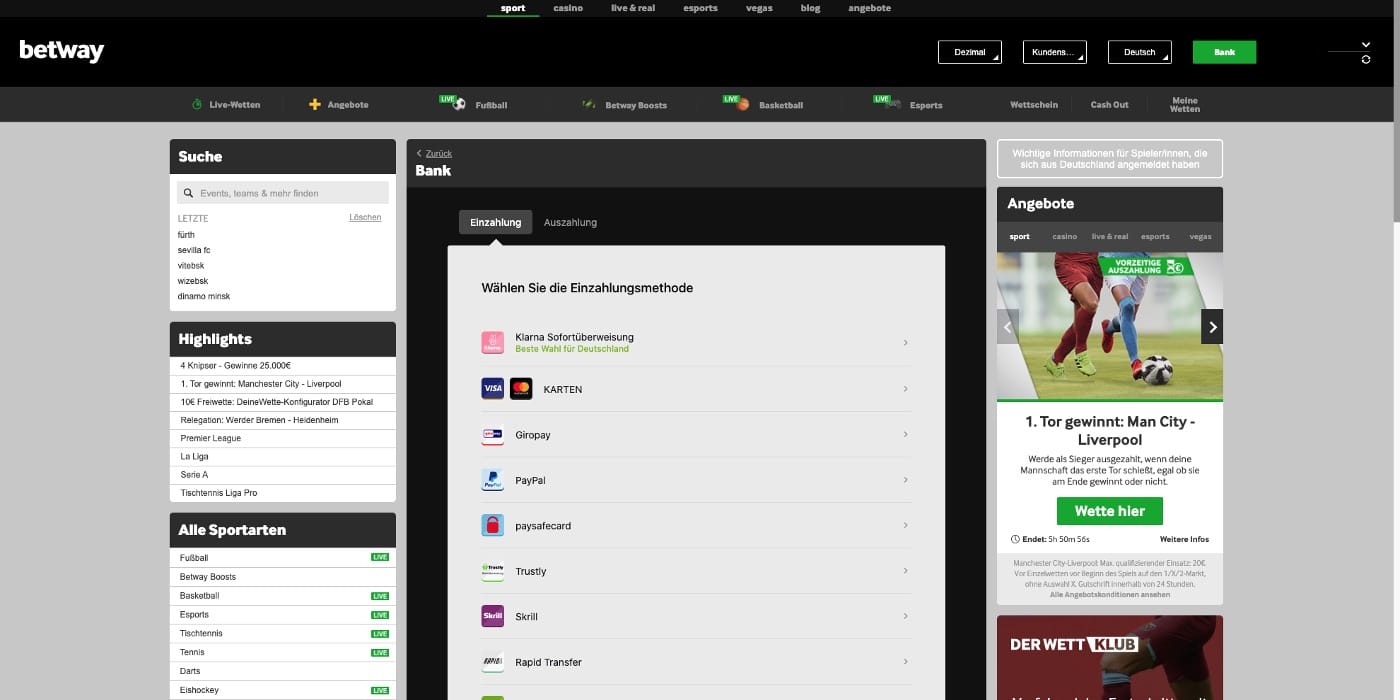Screen dimensions: 1400x700
Task: Click LIVE badge next to Tennis
Action: point(380,653)
